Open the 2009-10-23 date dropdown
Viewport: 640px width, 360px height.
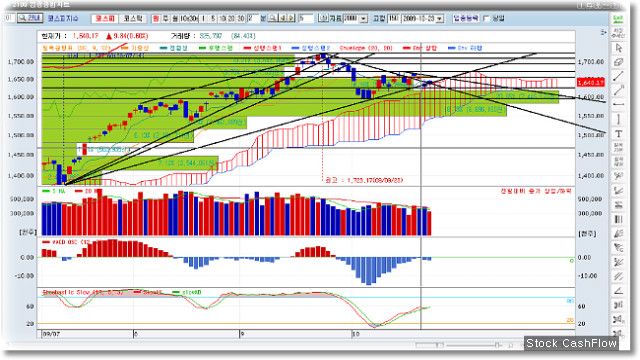click(440, 19)
